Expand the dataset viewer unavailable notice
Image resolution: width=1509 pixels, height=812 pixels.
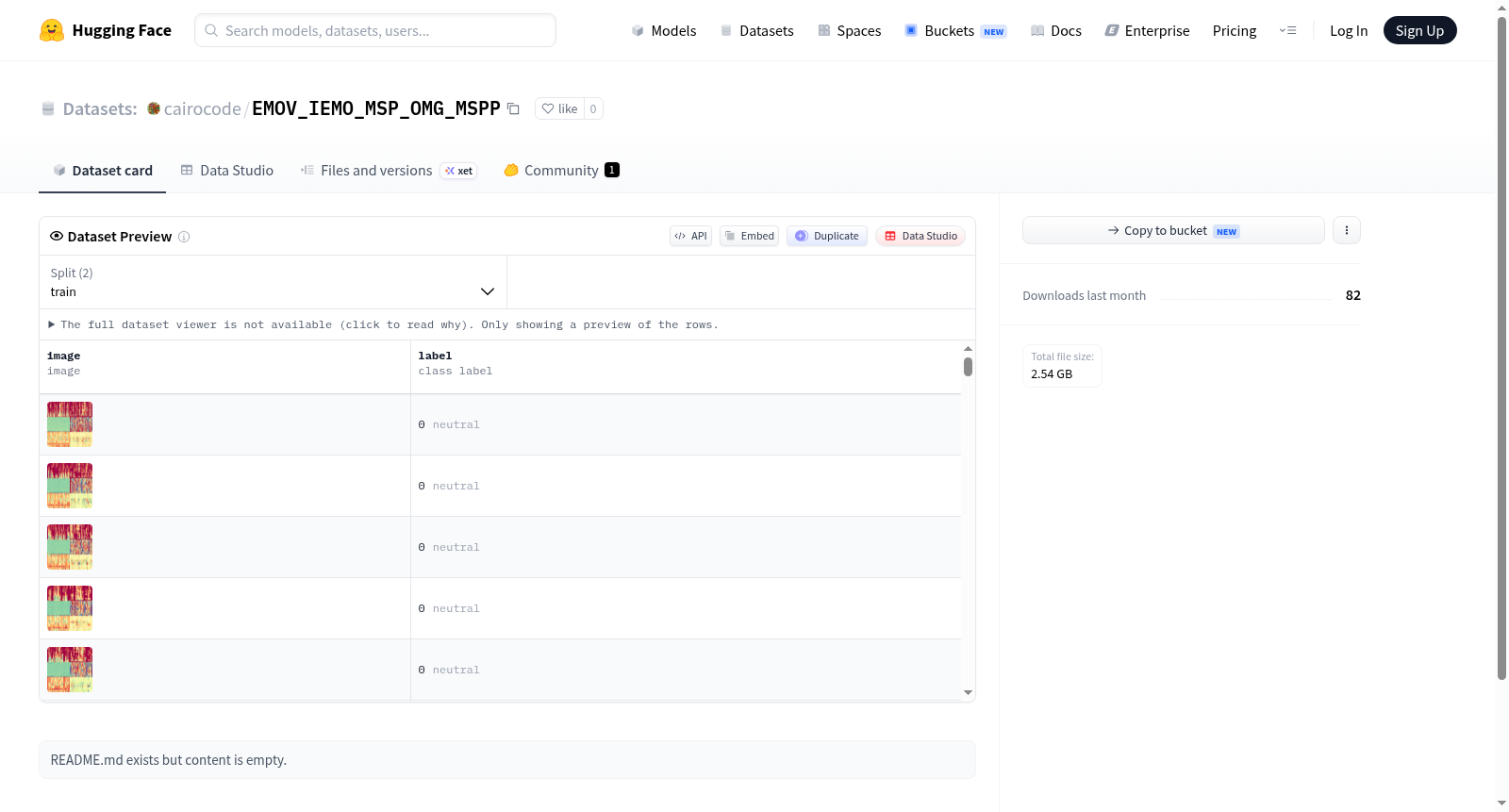383,324
